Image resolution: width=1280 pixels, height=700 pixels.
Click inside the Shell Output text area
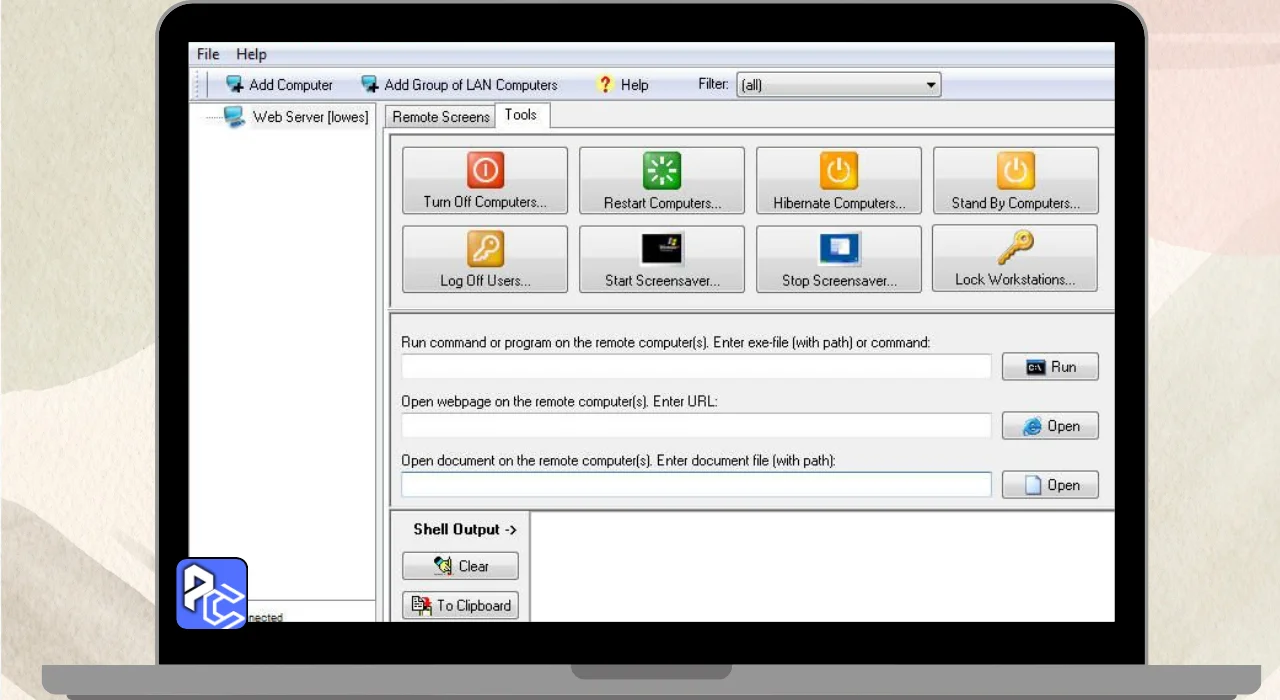pos(822,567)
